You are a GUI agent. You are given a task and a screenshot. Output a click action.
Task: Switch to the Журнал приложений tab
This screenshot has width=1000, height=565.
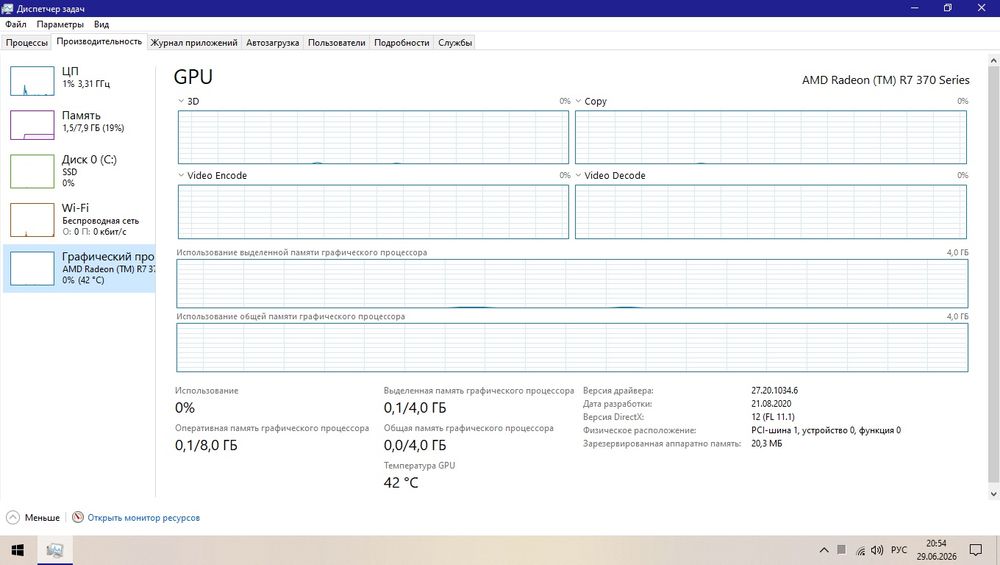pos(194,43)
